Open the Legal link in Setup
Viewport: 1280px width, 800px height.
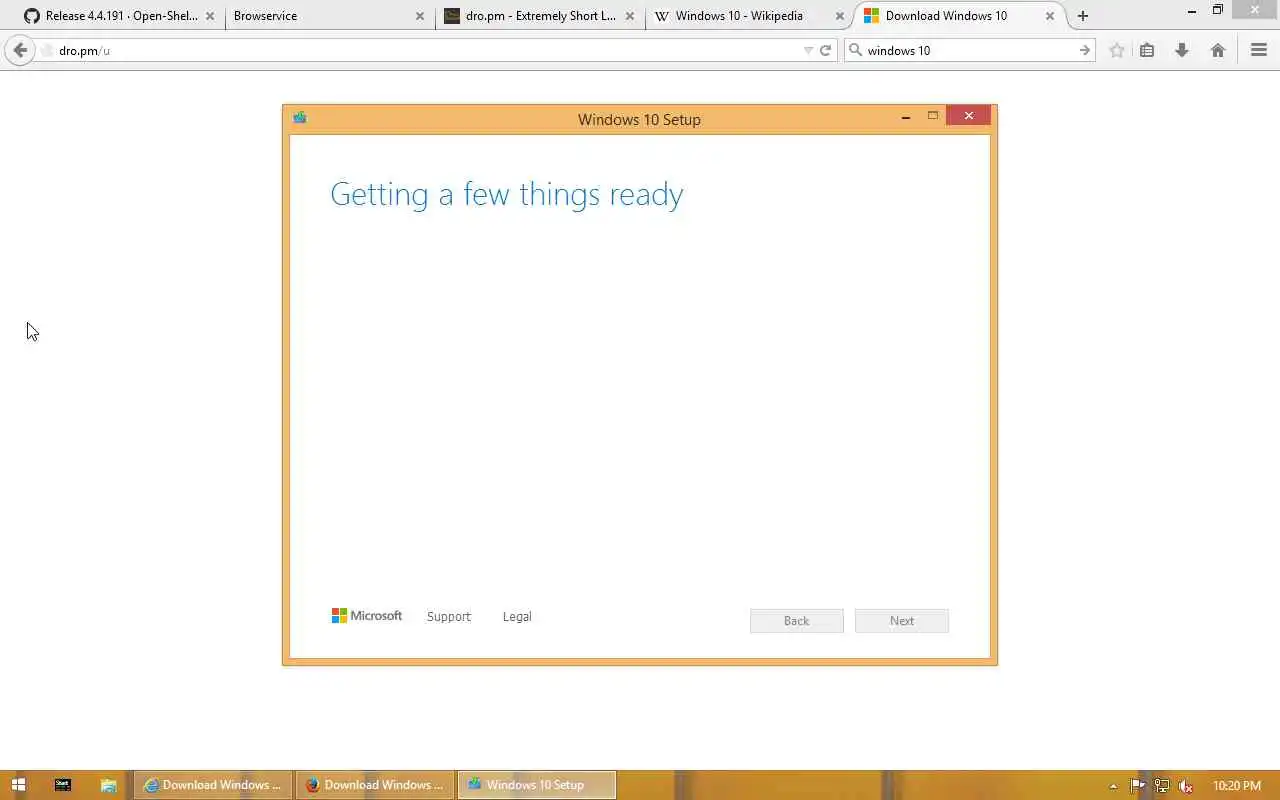(x=517, y=617)
